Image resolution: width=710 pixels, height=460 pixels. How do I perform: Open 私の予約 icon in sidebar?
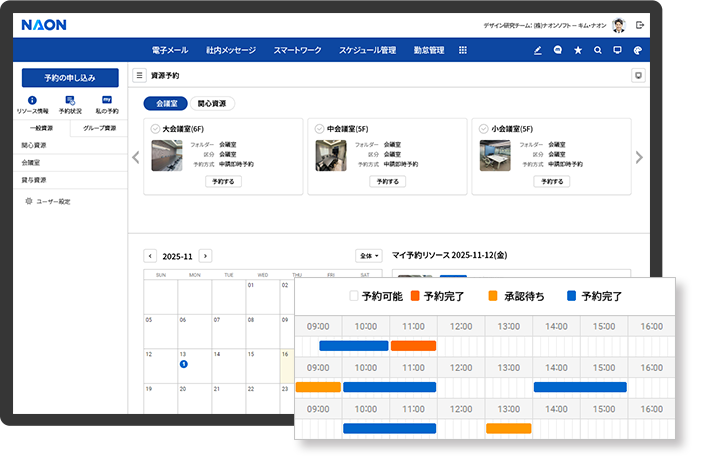(106, 101)
